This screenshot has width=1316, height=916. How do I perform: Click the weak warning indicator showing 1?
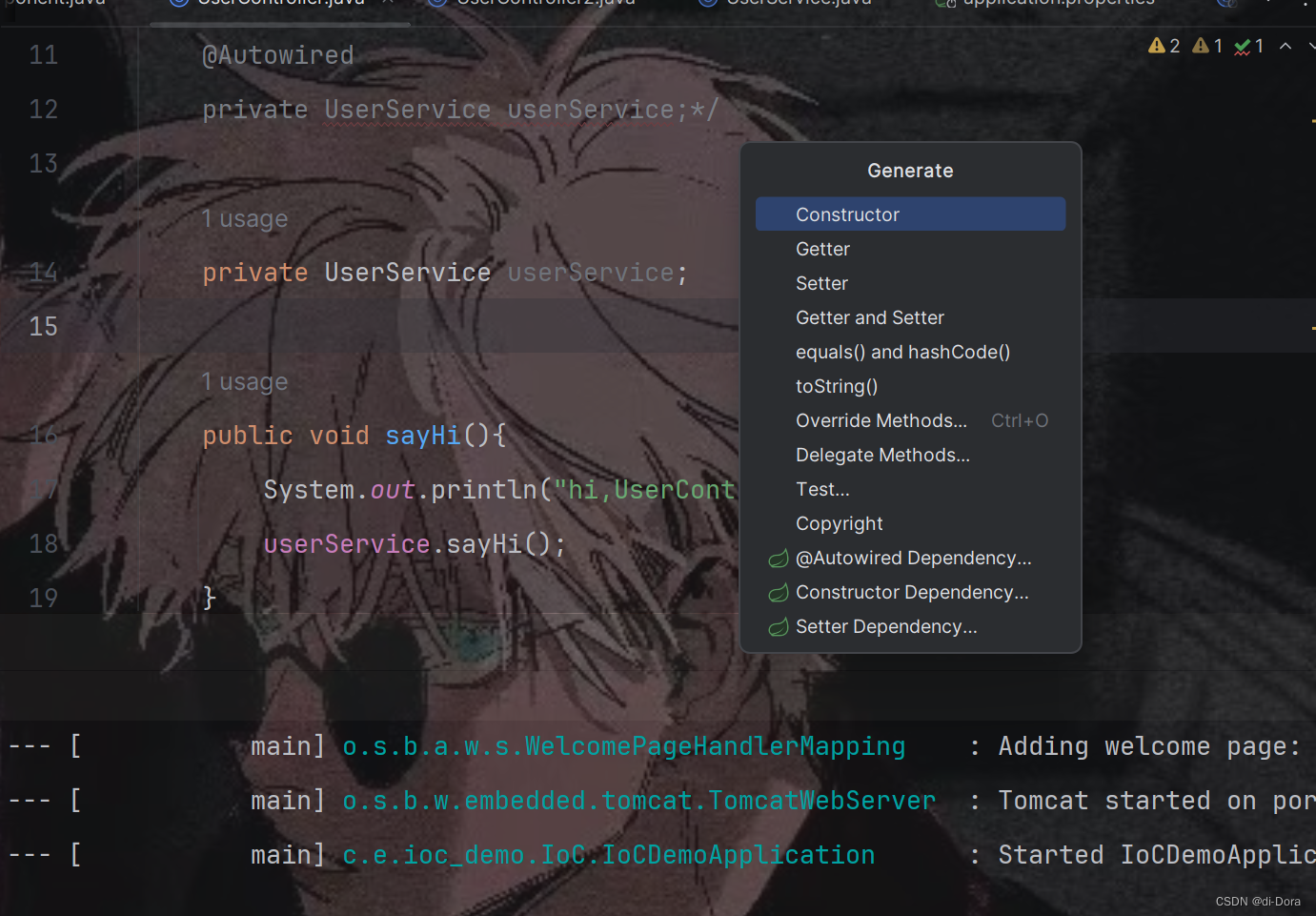click(x=1207, y=46)
